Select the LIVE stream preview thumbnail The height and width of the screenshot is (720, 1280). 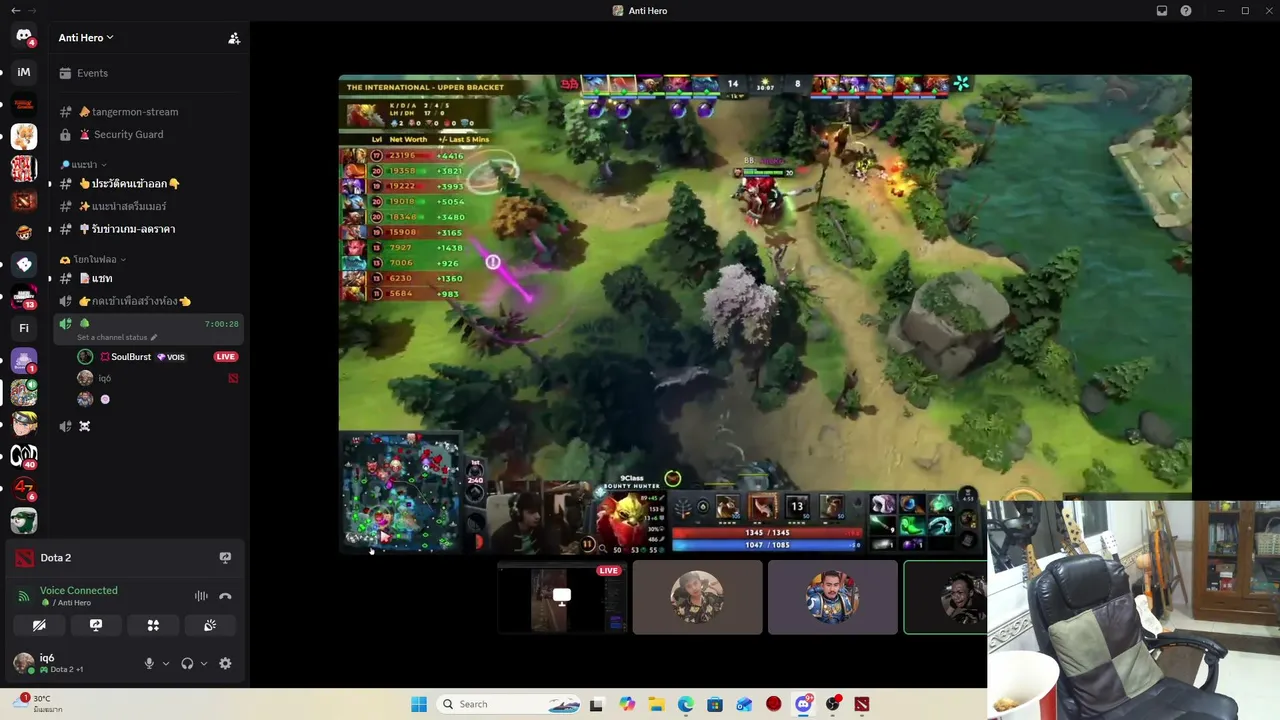[562, 597]
